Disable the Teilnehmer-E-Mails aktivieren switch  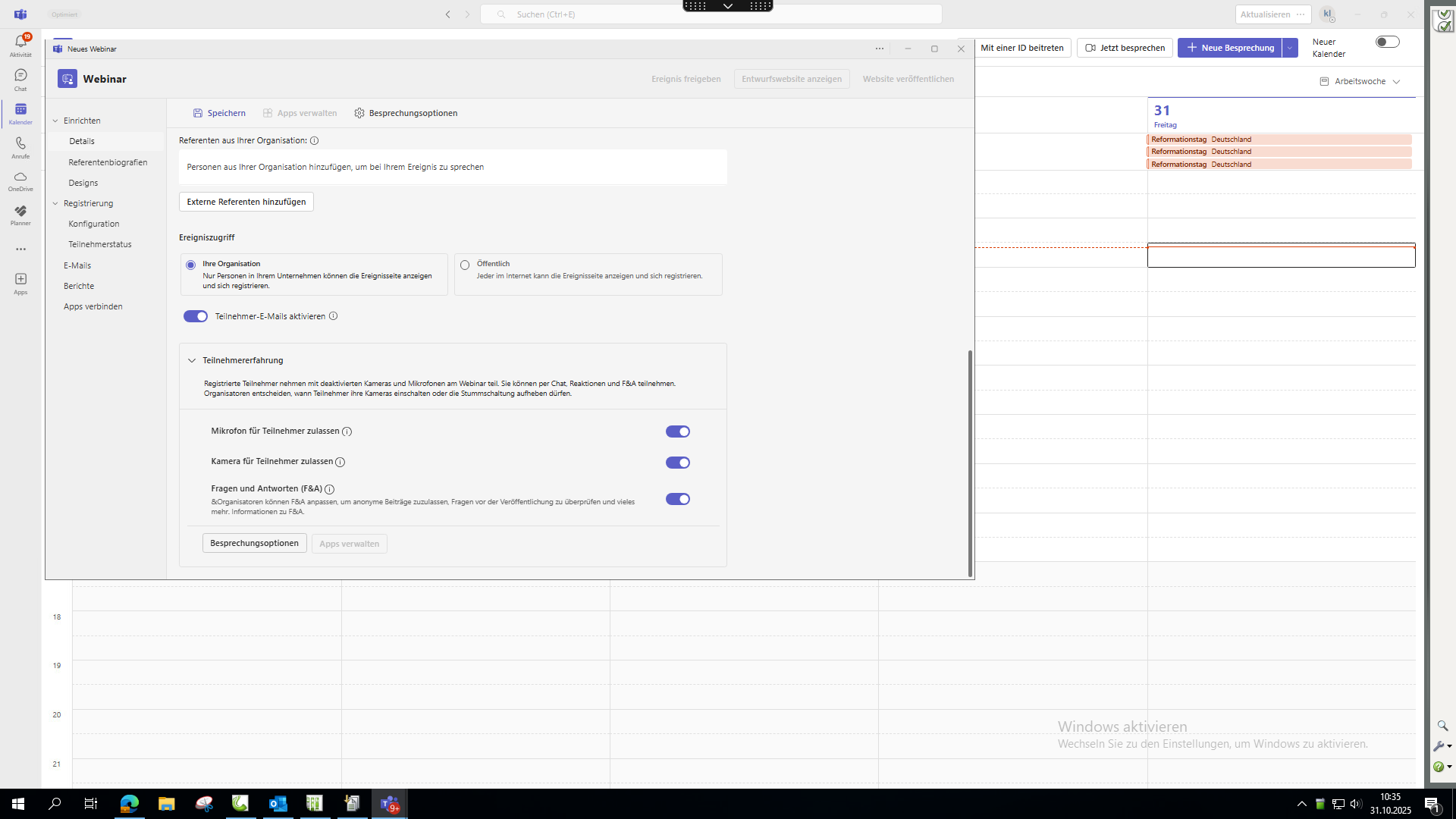(x=195, y=316)
